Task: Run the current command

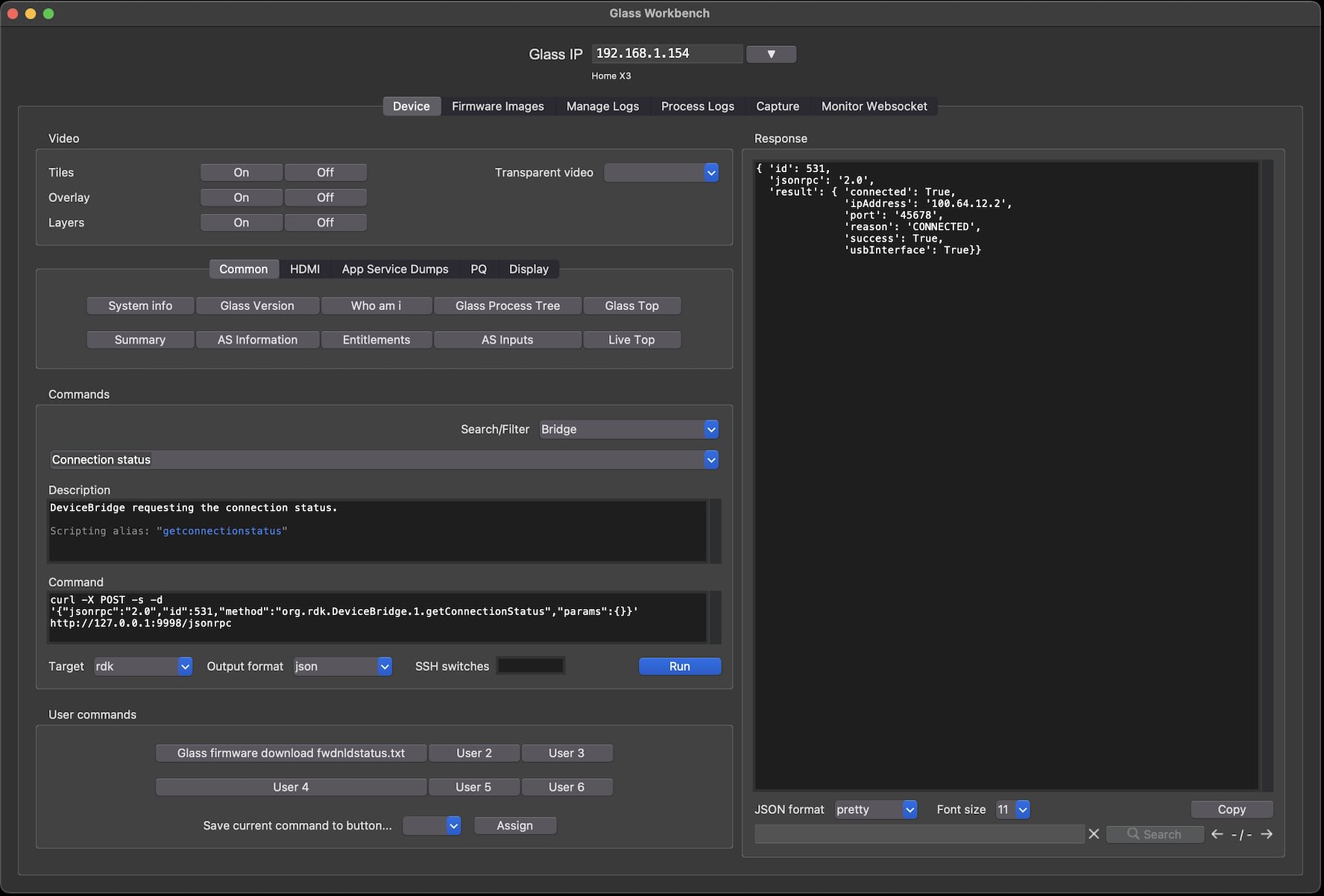Action: (x=679, y=666)
